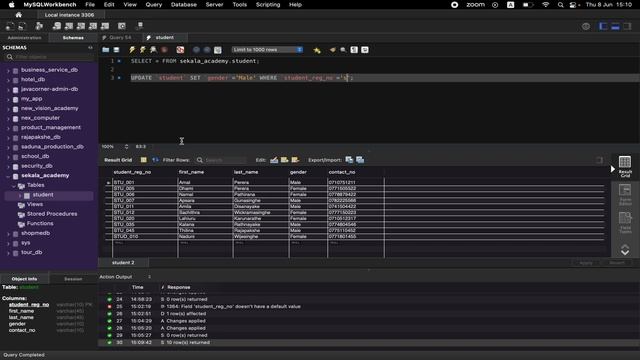
Task: Open Form Editor side panel button
Action: 625,195
